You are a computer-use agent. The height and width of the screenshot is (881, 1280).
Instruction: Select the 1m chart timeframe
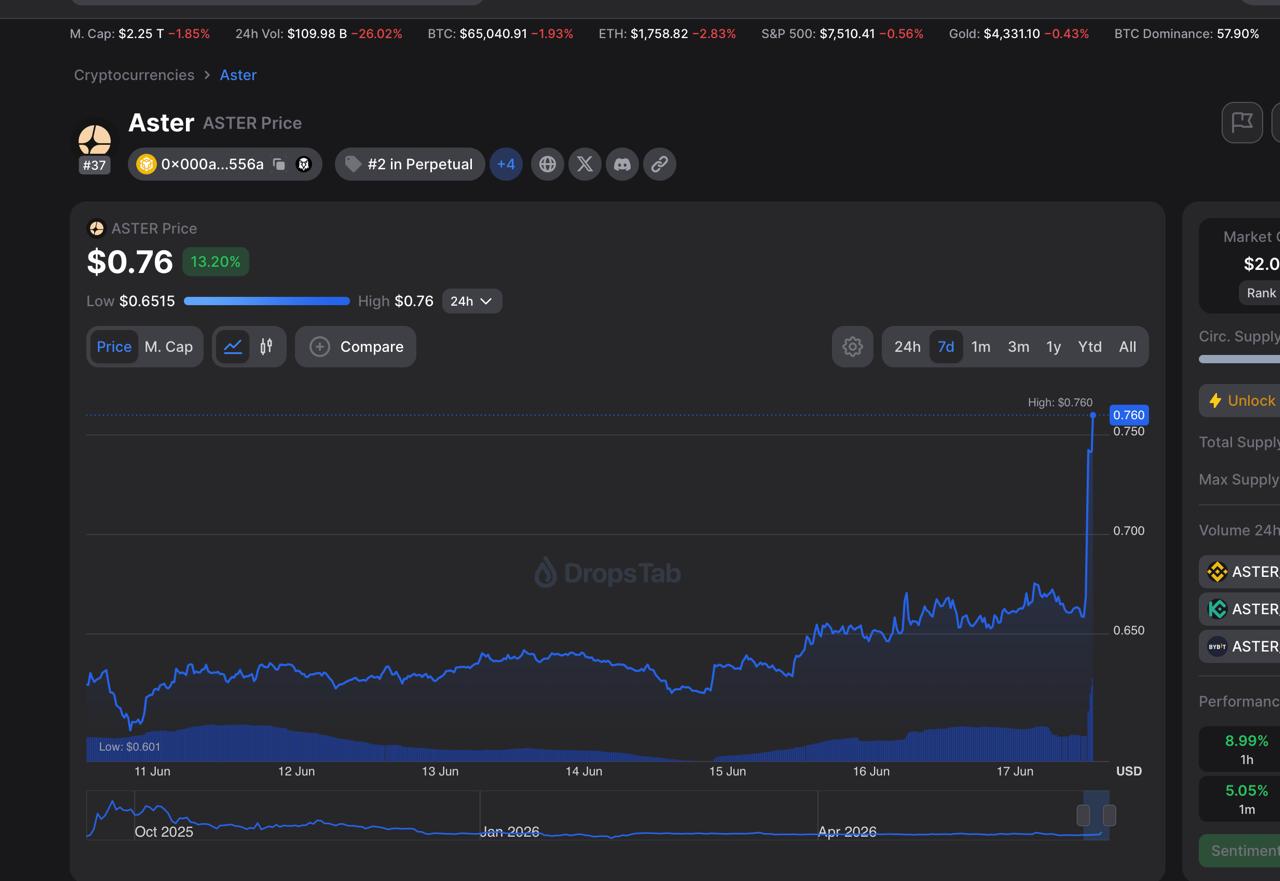pos(981,347)
